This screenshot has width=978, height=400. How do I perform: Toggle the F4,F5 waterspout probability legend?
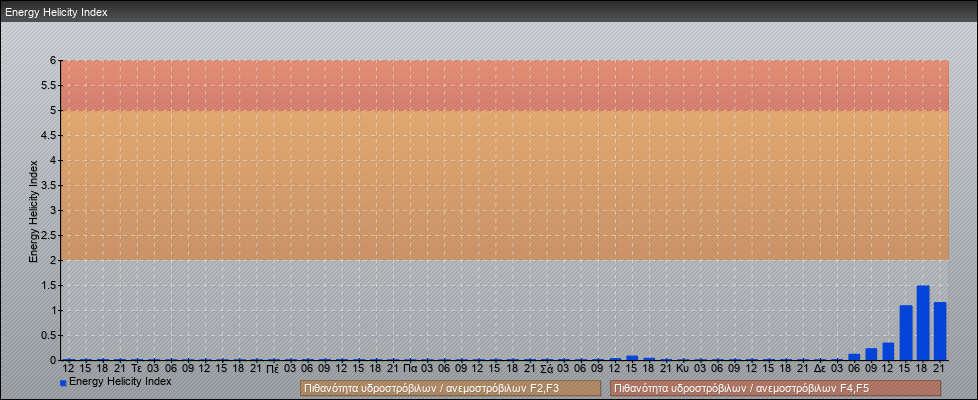(x=775, y=388)
